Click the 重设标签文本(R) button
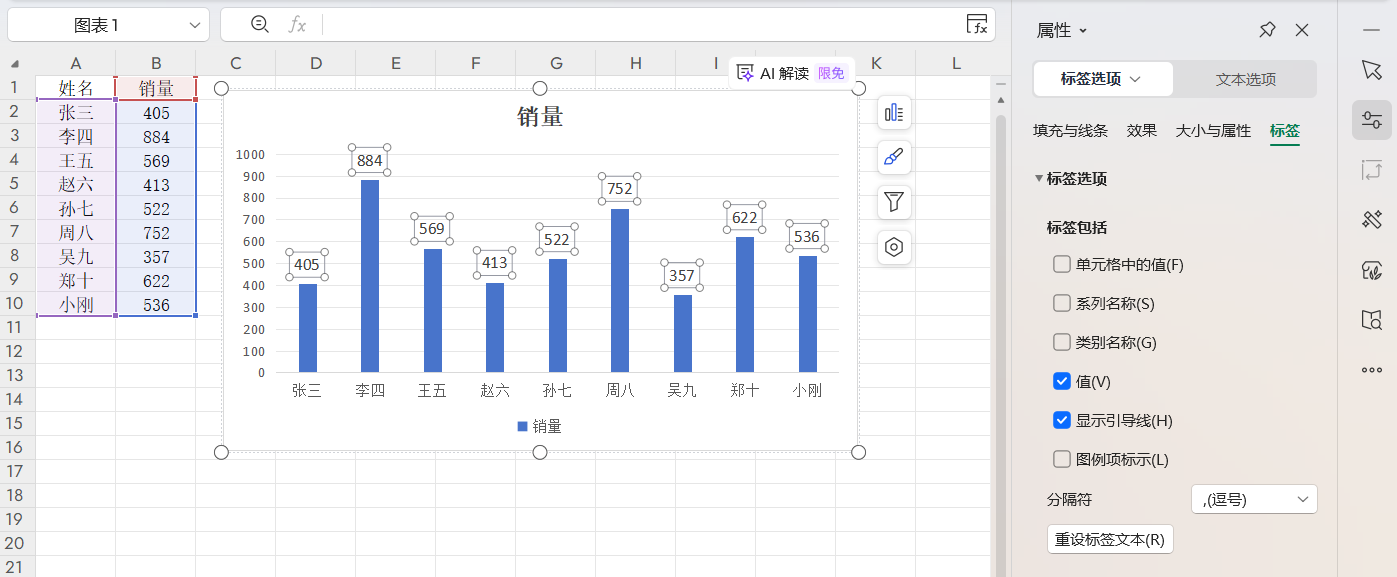1397x577 pixels. click(x=1110, y=537)
